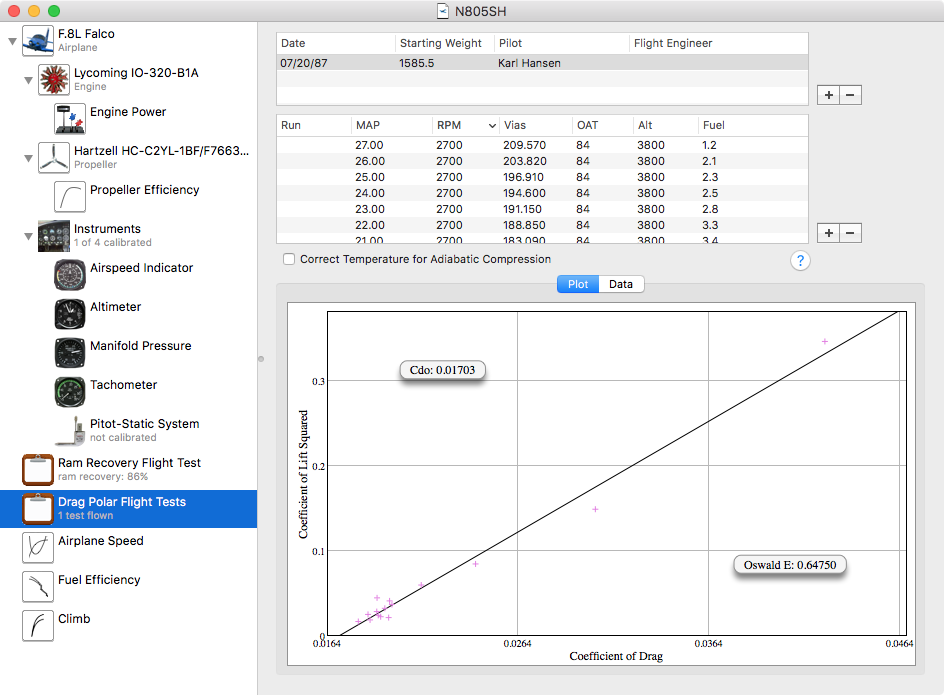Collapse the Instruments tree node
The height and width of the screenshot is (695, 944).
[28, 236]
